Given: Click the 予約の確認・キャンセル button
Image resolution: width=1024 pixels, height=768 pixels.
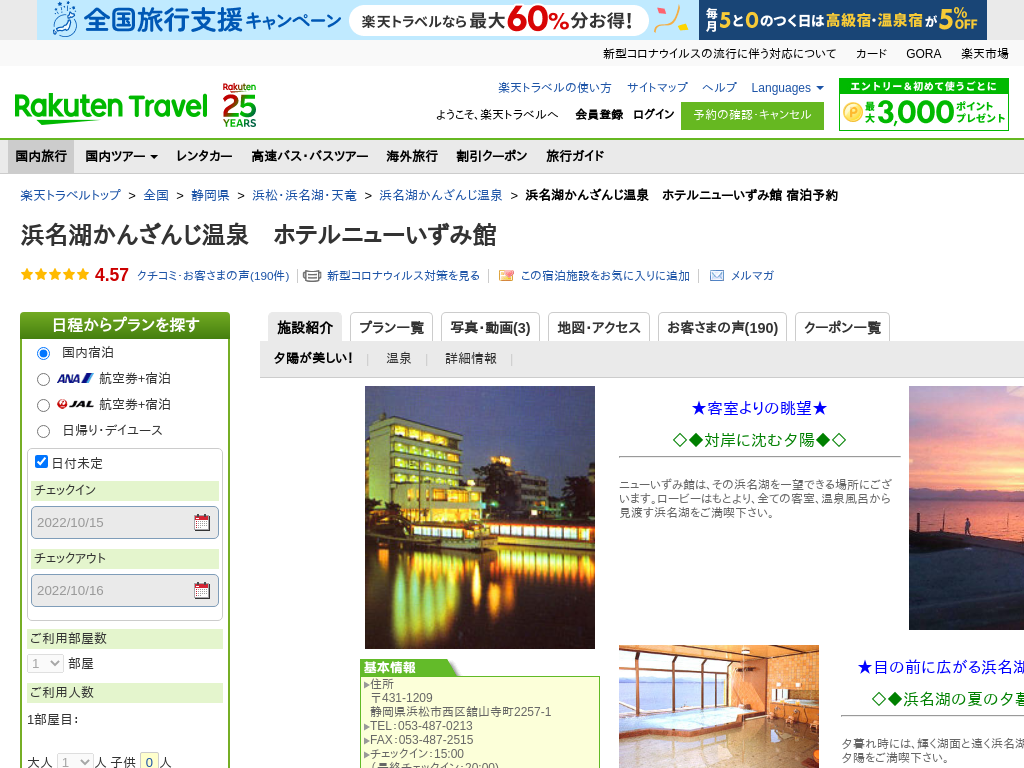Looking at the screenshot, I should (x=752, y=115).
